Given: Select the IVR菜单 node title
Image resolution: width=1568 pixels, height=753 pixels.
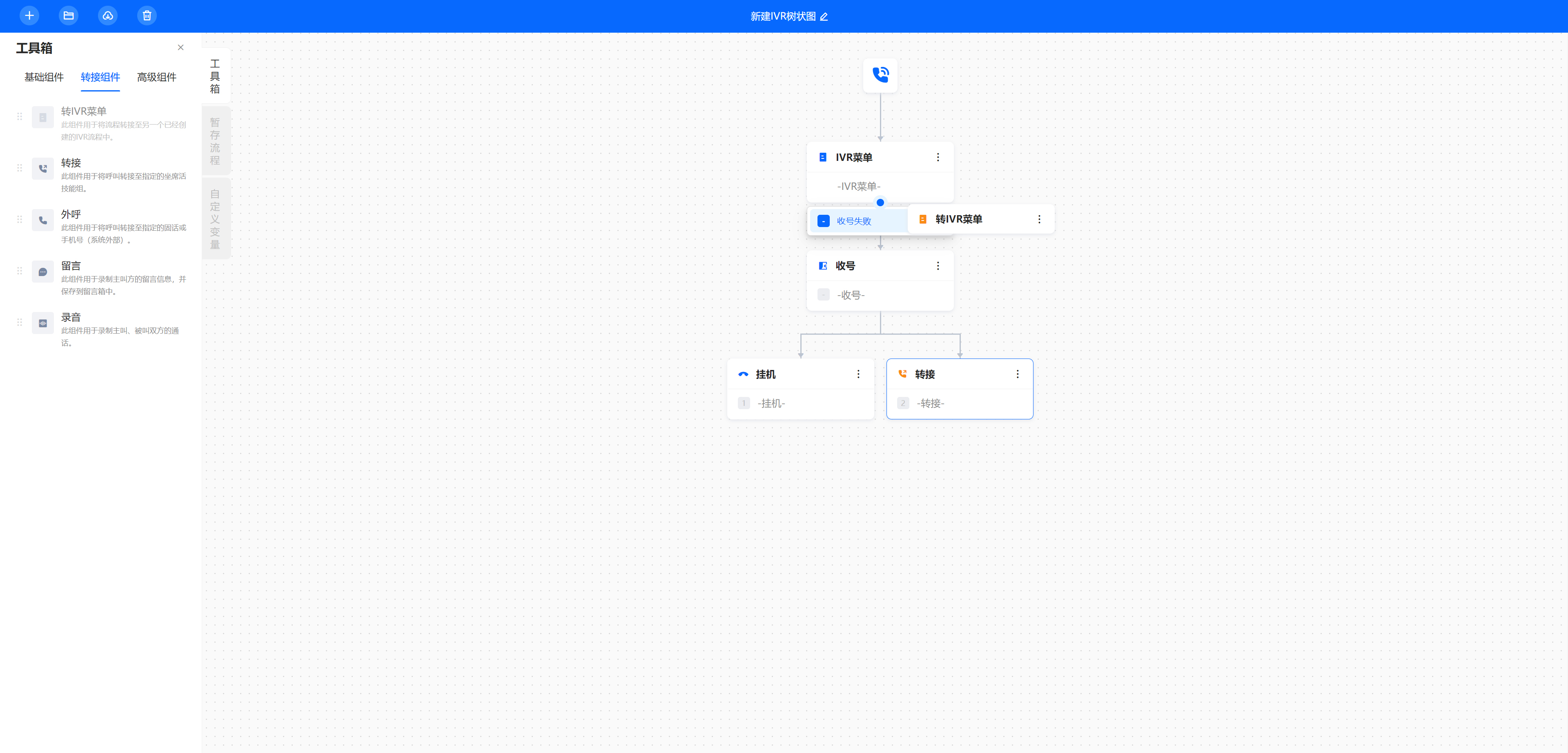Looking at the screenshot, I should 854,157.
